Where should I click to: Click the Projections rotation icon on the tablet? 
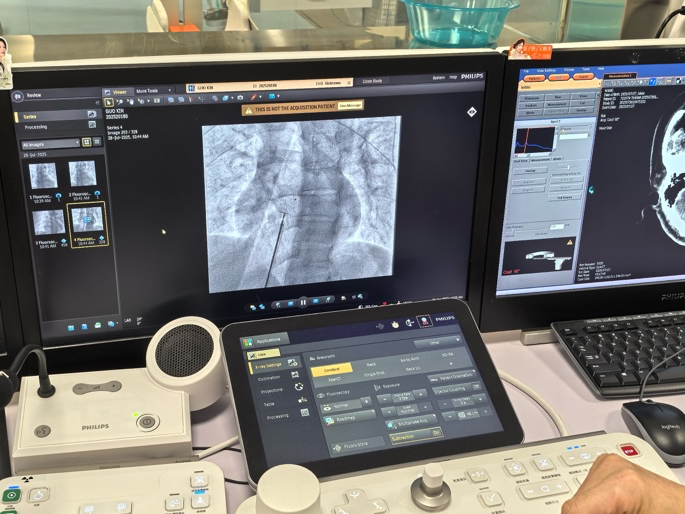point(299,386)
